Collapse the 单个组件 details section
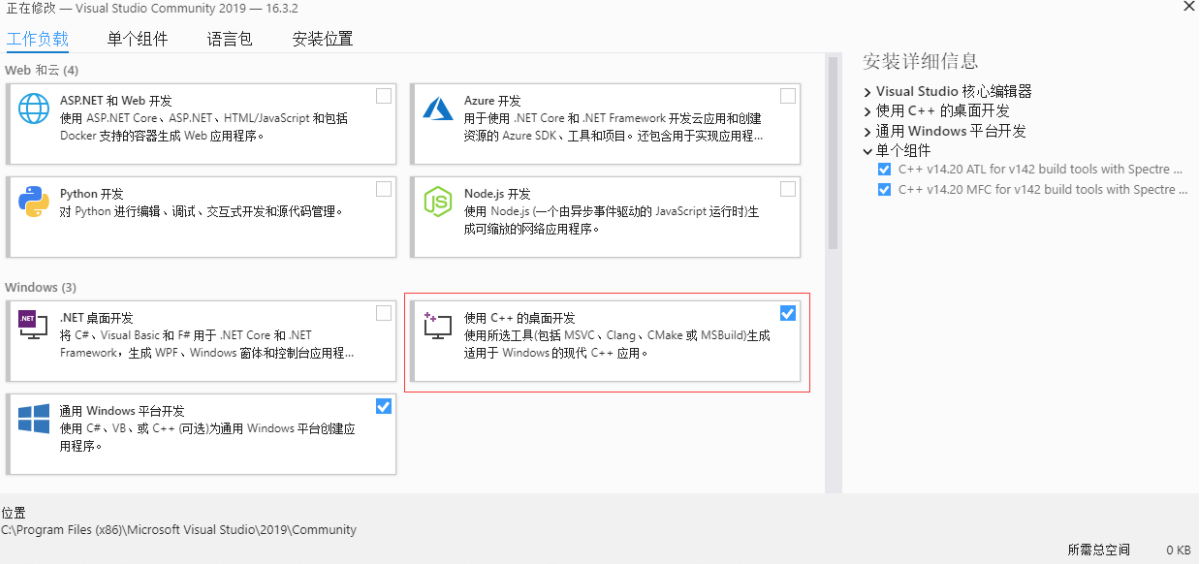Viewport: 1202px width, 564px height. pos(867,151)
